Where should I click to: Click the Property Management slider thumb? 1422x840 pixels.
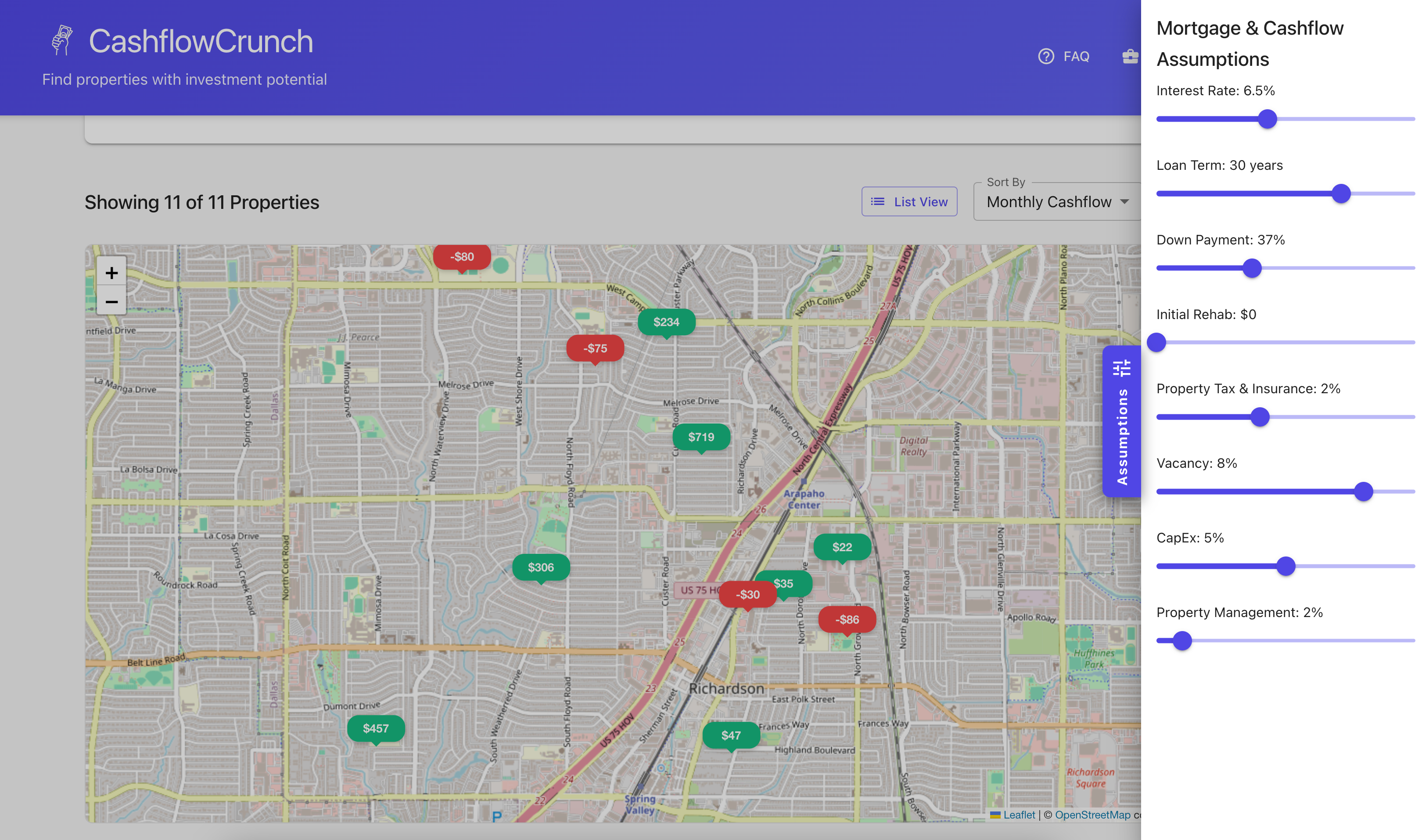click(x=1182, y=641)
